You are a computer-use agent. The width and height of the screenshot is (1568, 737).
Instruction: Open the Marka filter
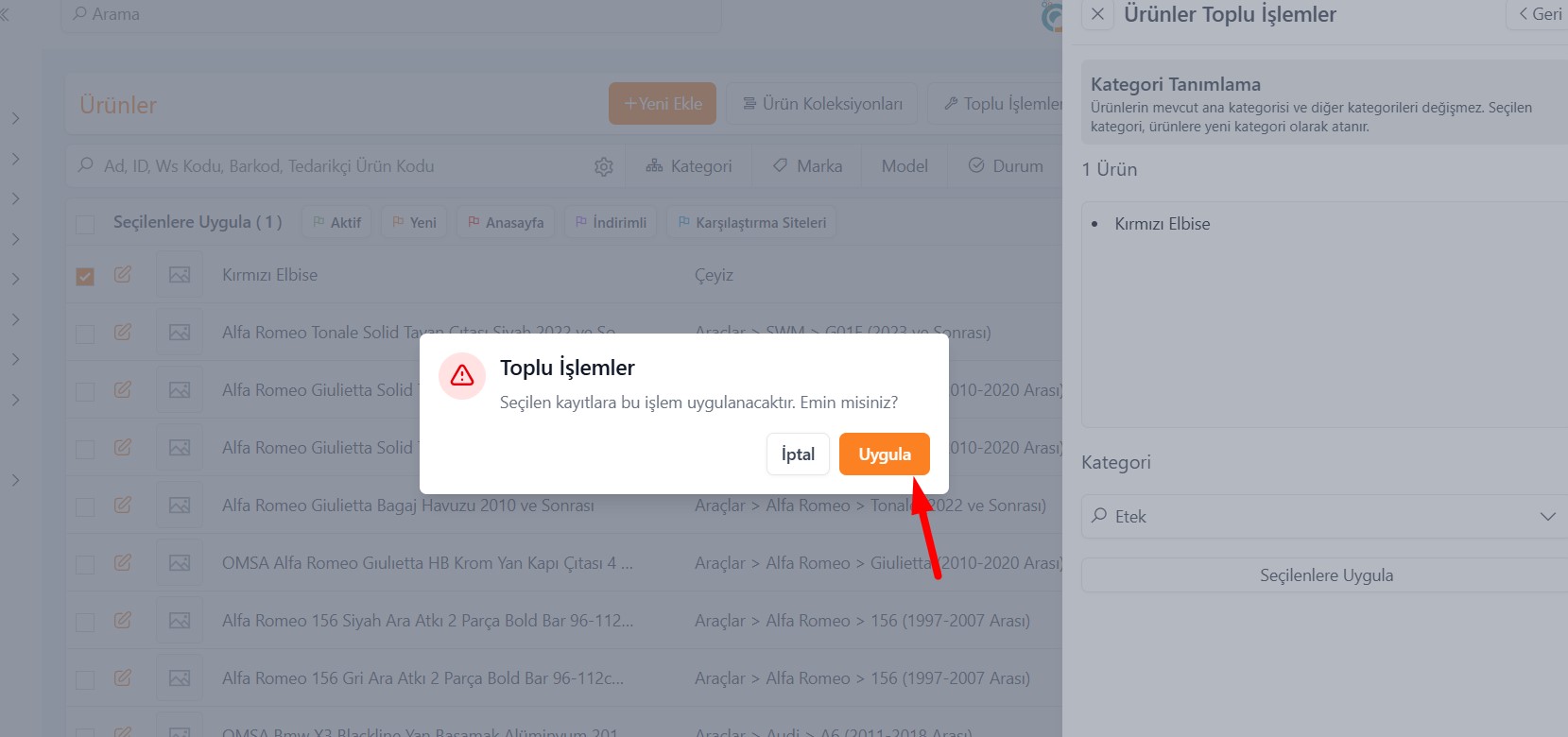pos(808,166)
